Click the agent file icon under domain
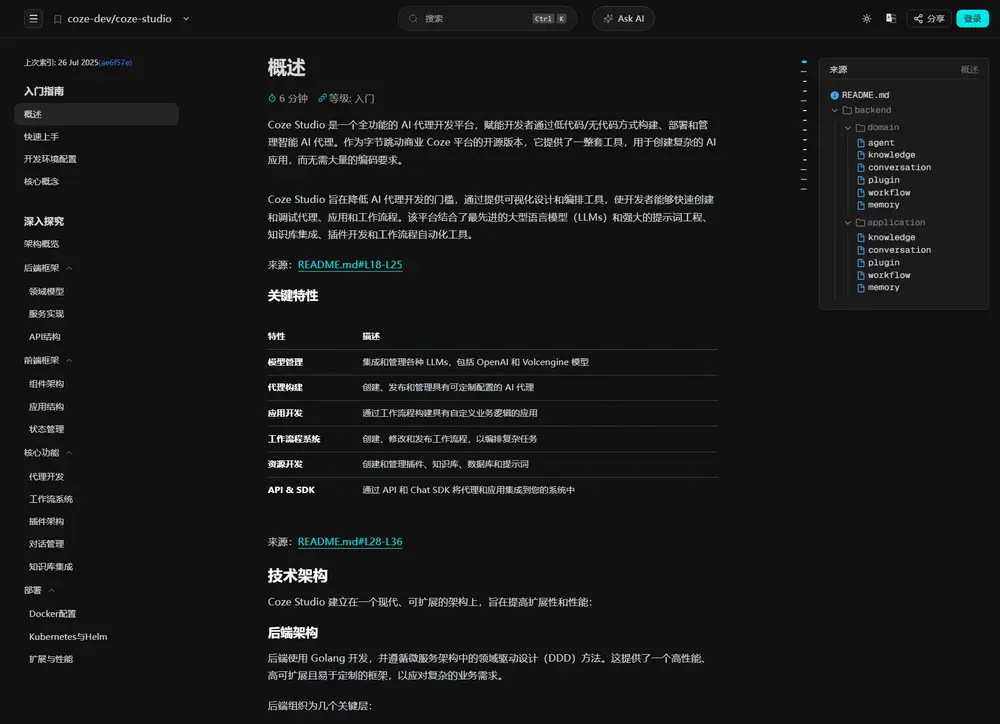This screenshot has height=724, width=1000. (860, 143)
